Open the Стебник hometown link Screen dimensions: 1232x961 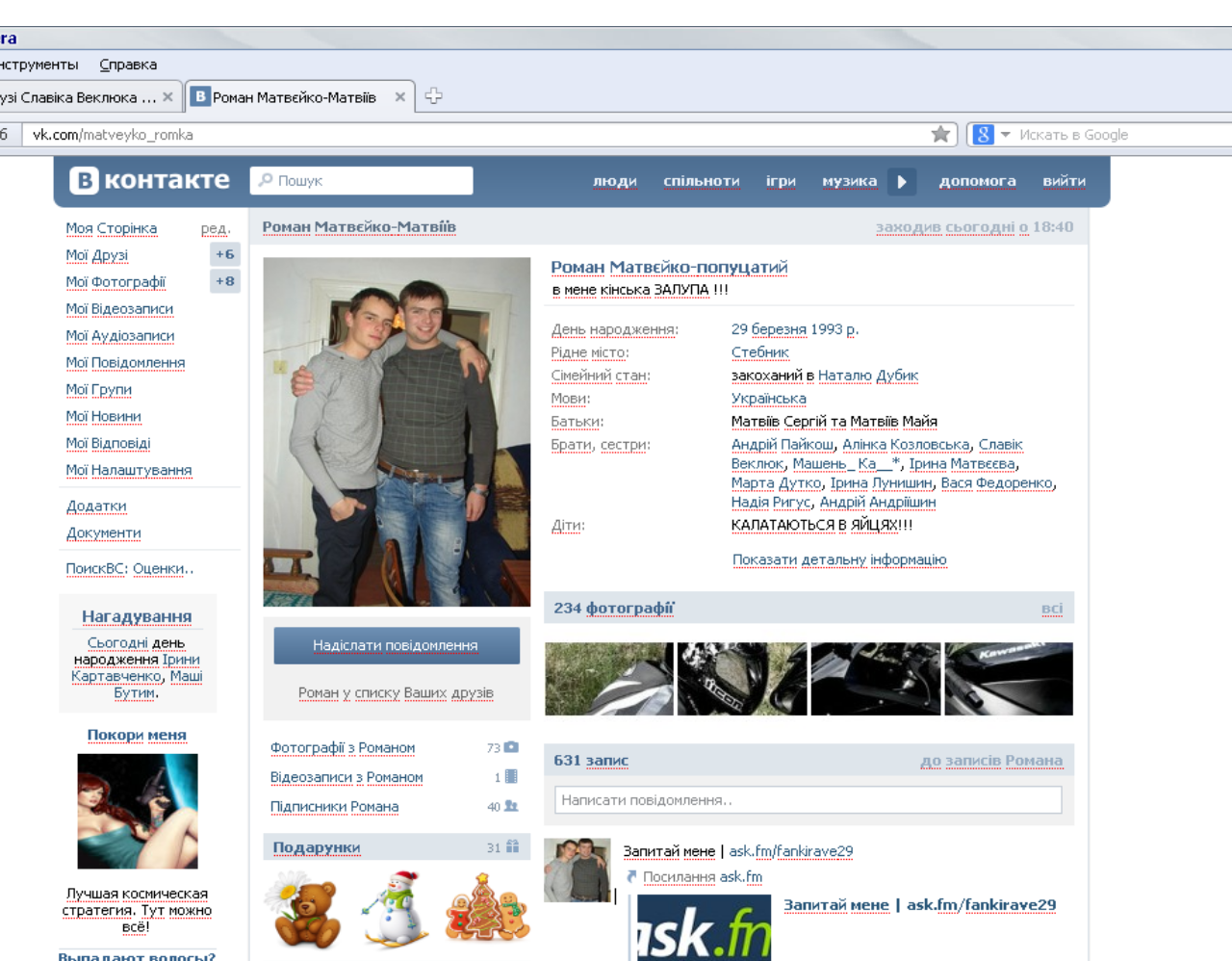[x=760, y=352]
